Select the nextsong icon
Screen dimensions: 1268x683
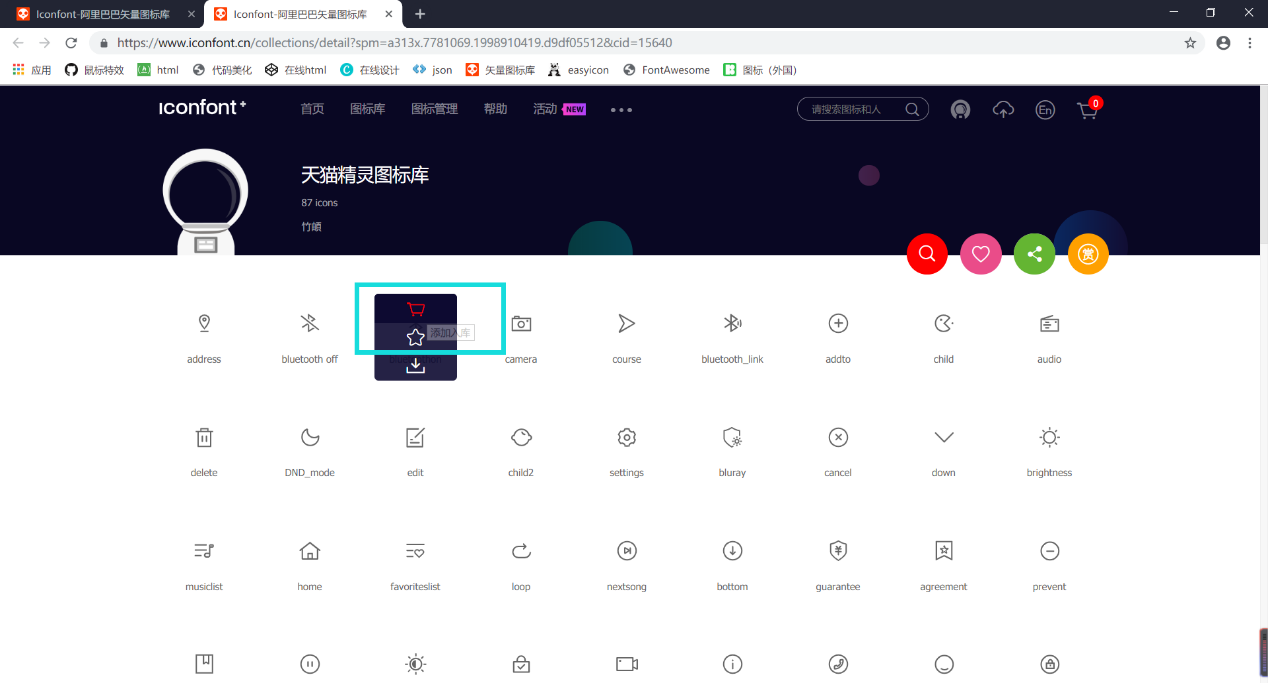tap(627, 551)
